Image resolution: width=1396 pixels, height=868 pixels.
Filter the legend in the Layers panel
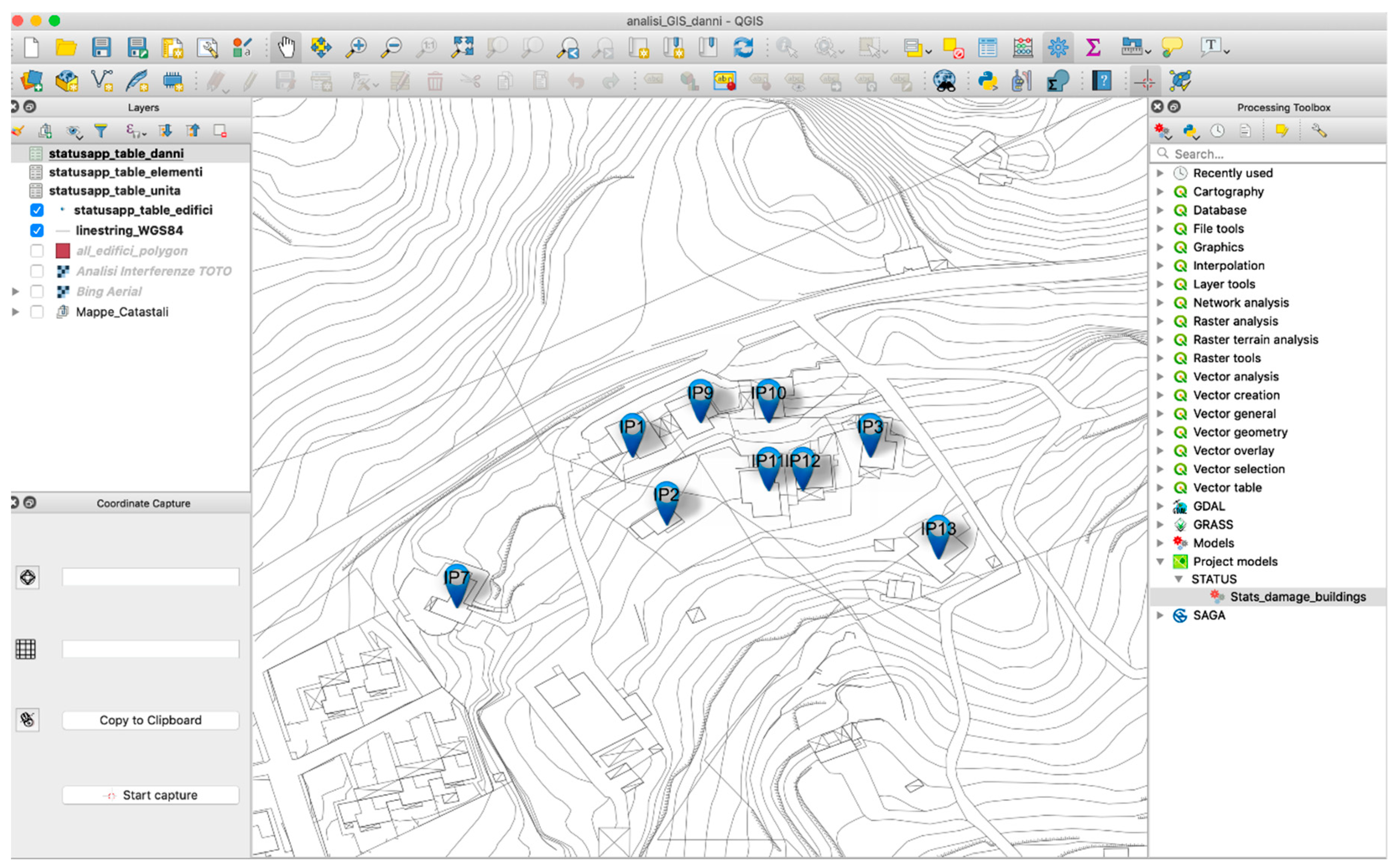(x=101, y=130)
